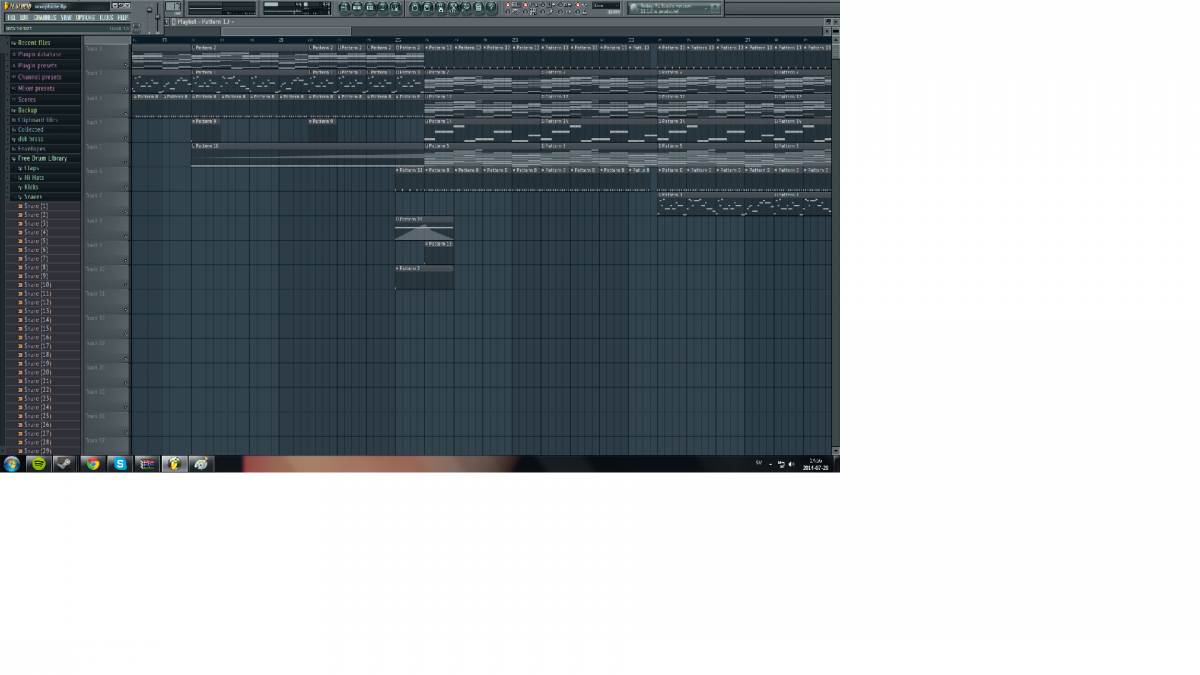Mute Track 3 with its green dot
The height and width of the screenshot is (675, 1200).
pos(125,113)
